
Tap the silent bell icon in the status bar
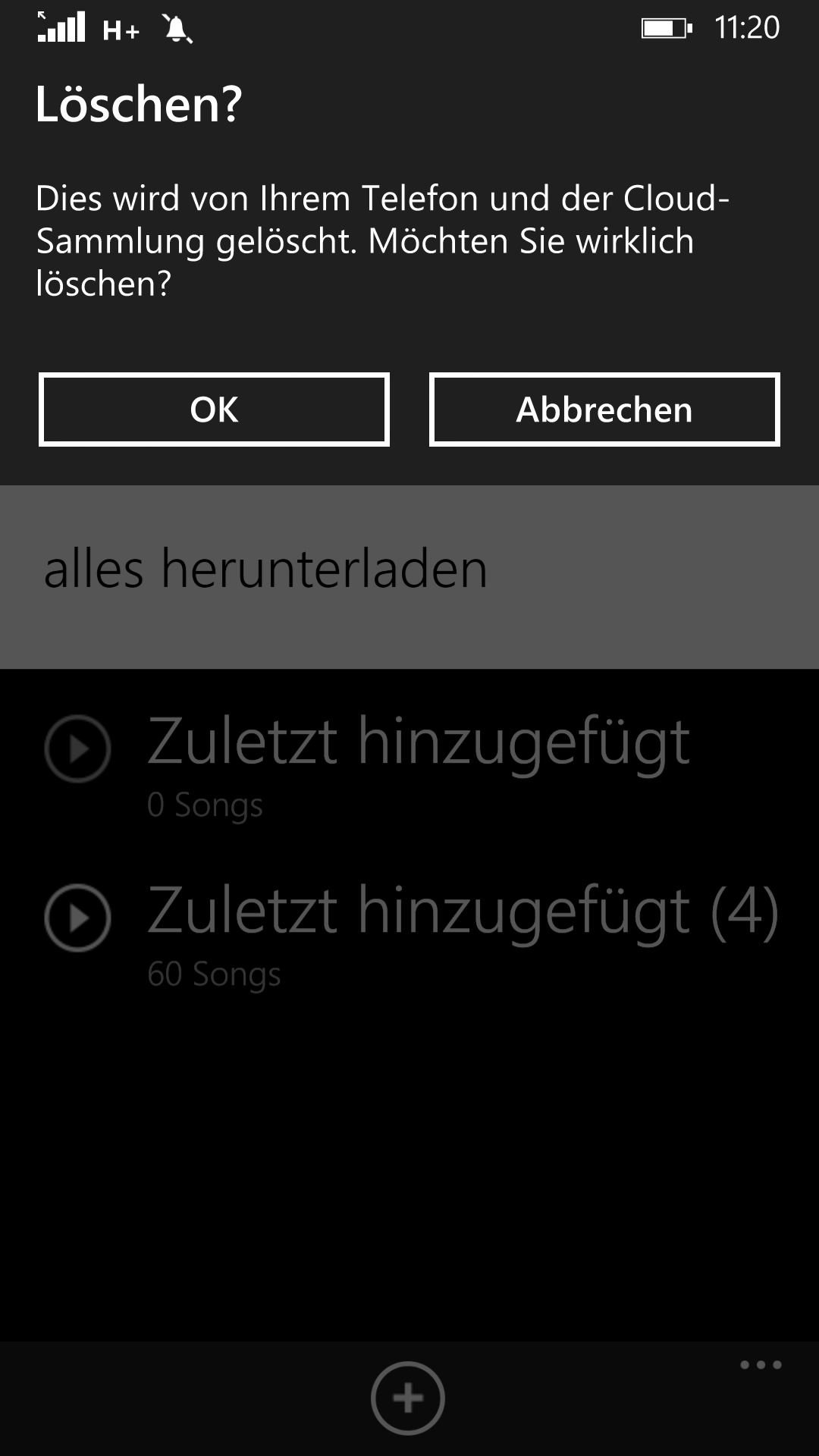point(177,29)
